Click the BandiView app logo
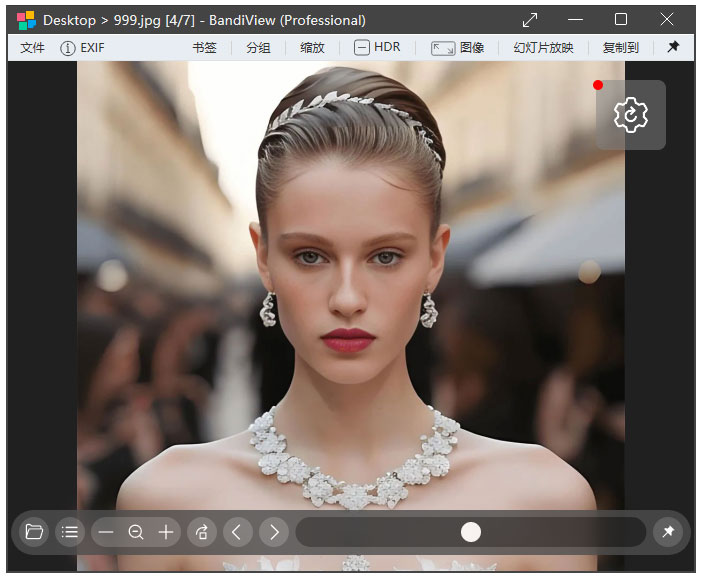Screen dimensions: 704x579 tap(26, 21)
